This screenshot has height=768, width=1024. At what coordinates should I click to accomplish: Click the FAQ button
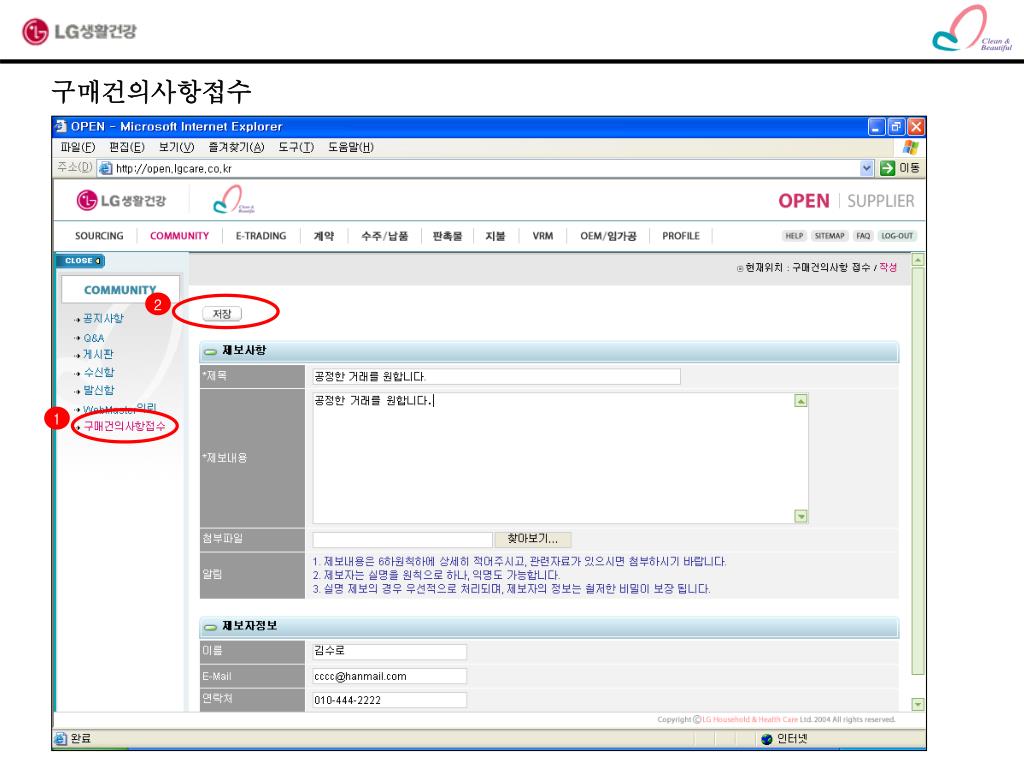pos(863,236)
